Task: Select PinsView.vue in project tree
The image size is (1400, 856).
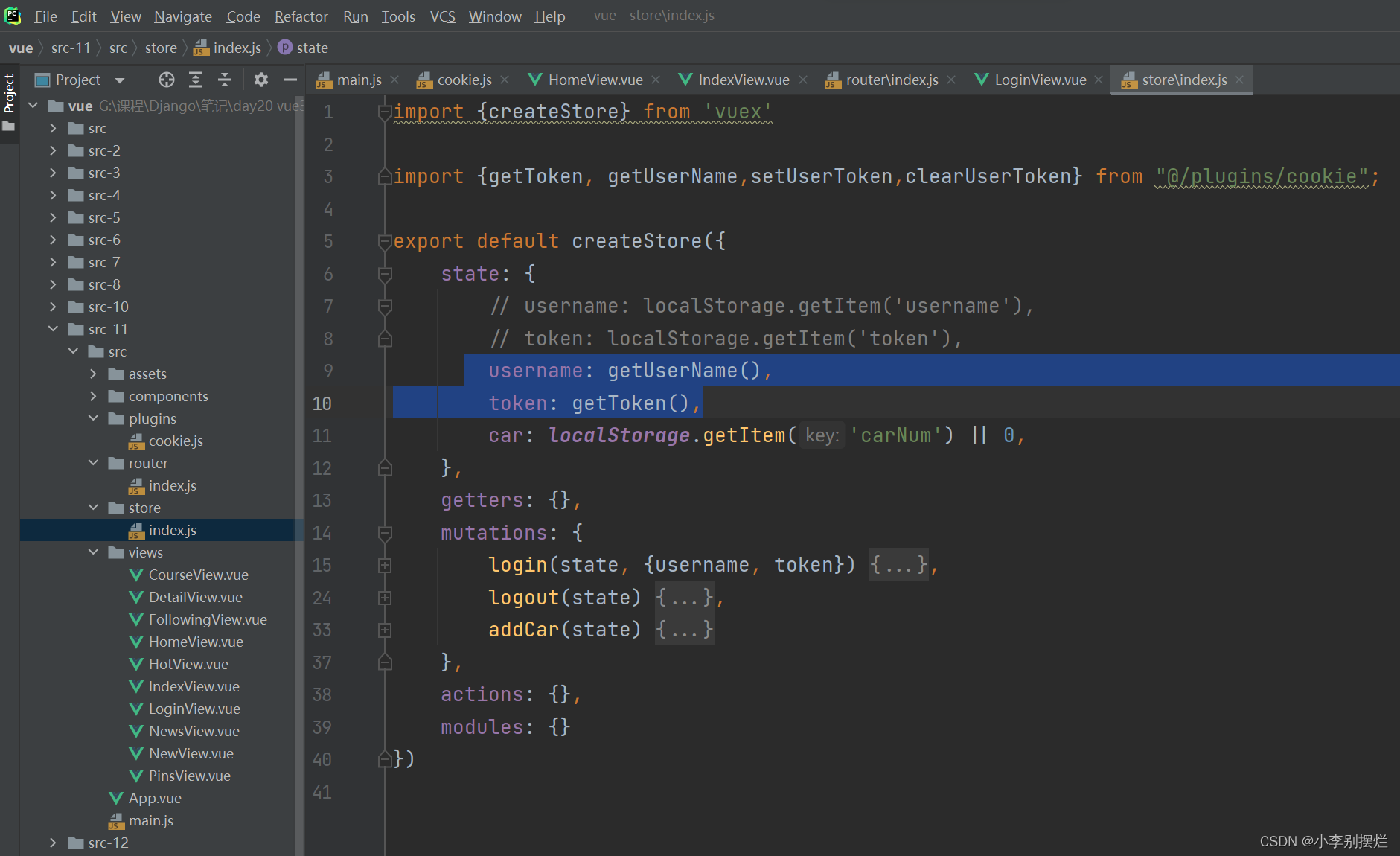Action: click(180, 776)
